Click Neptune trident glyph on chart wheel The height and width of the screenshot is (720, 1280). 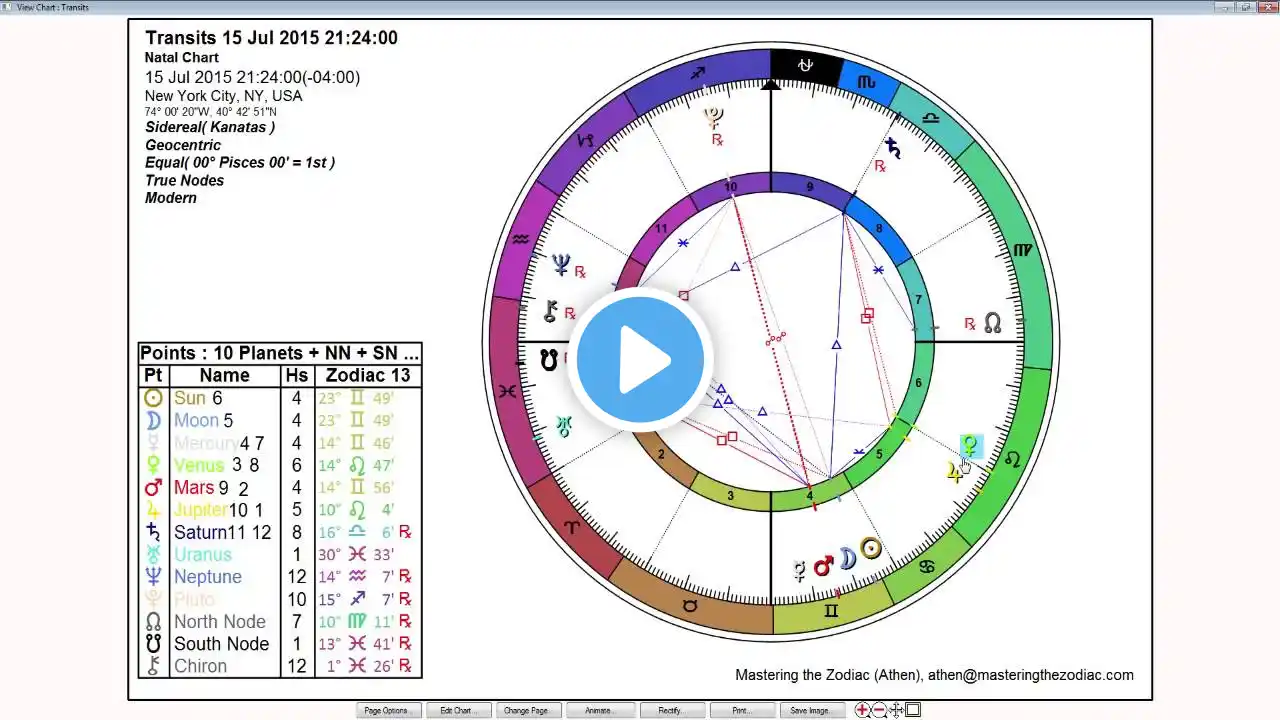[561, 265]
